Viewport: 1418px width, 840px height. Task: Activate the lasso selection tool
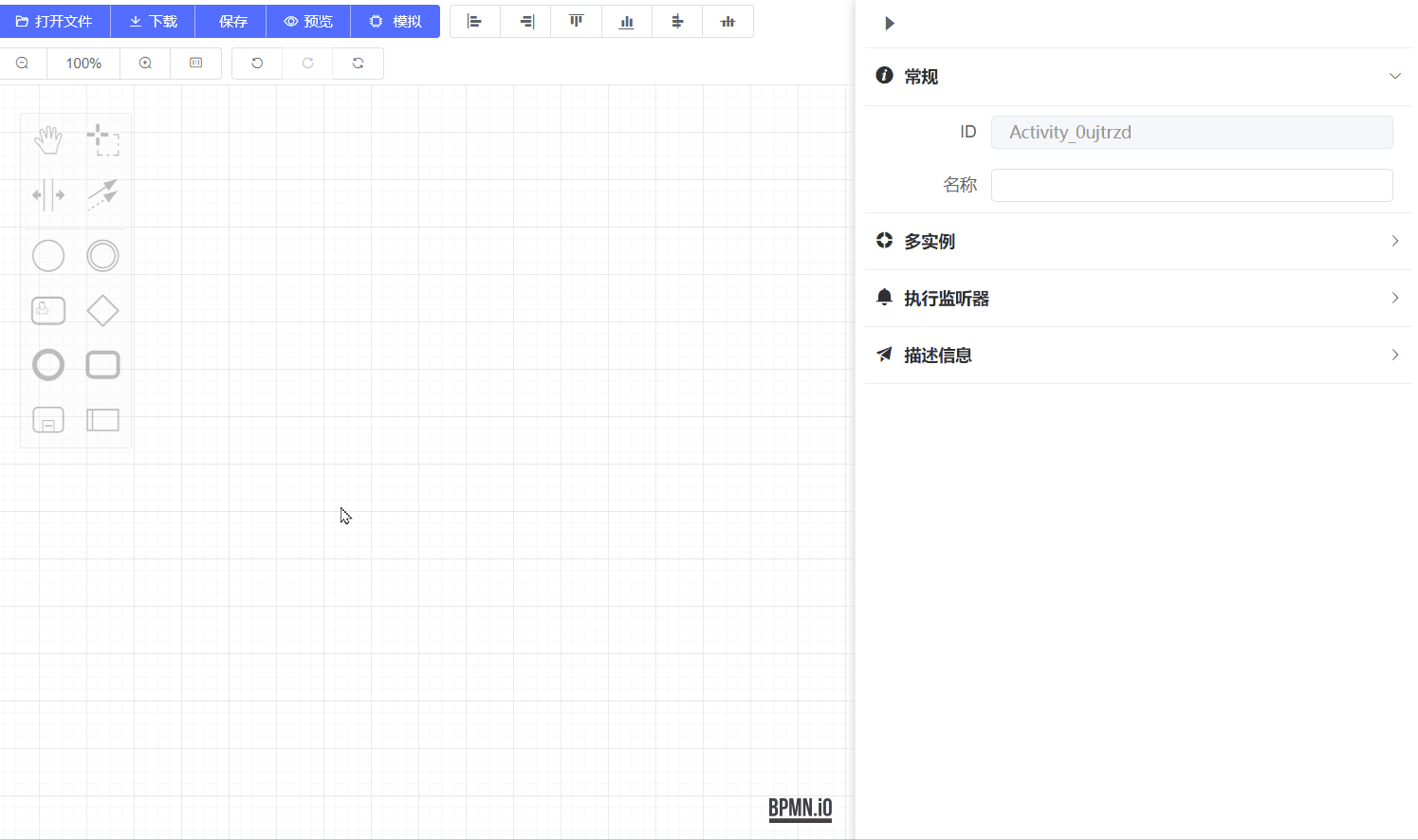pos(102,140)
